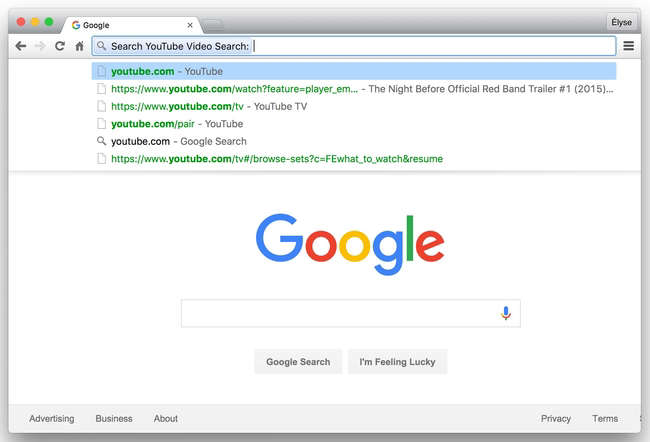Select the browse-sets what_to_watch suggestion
Image resolution: width=650 pixels, height=442 pixels.
click(354, 158)
